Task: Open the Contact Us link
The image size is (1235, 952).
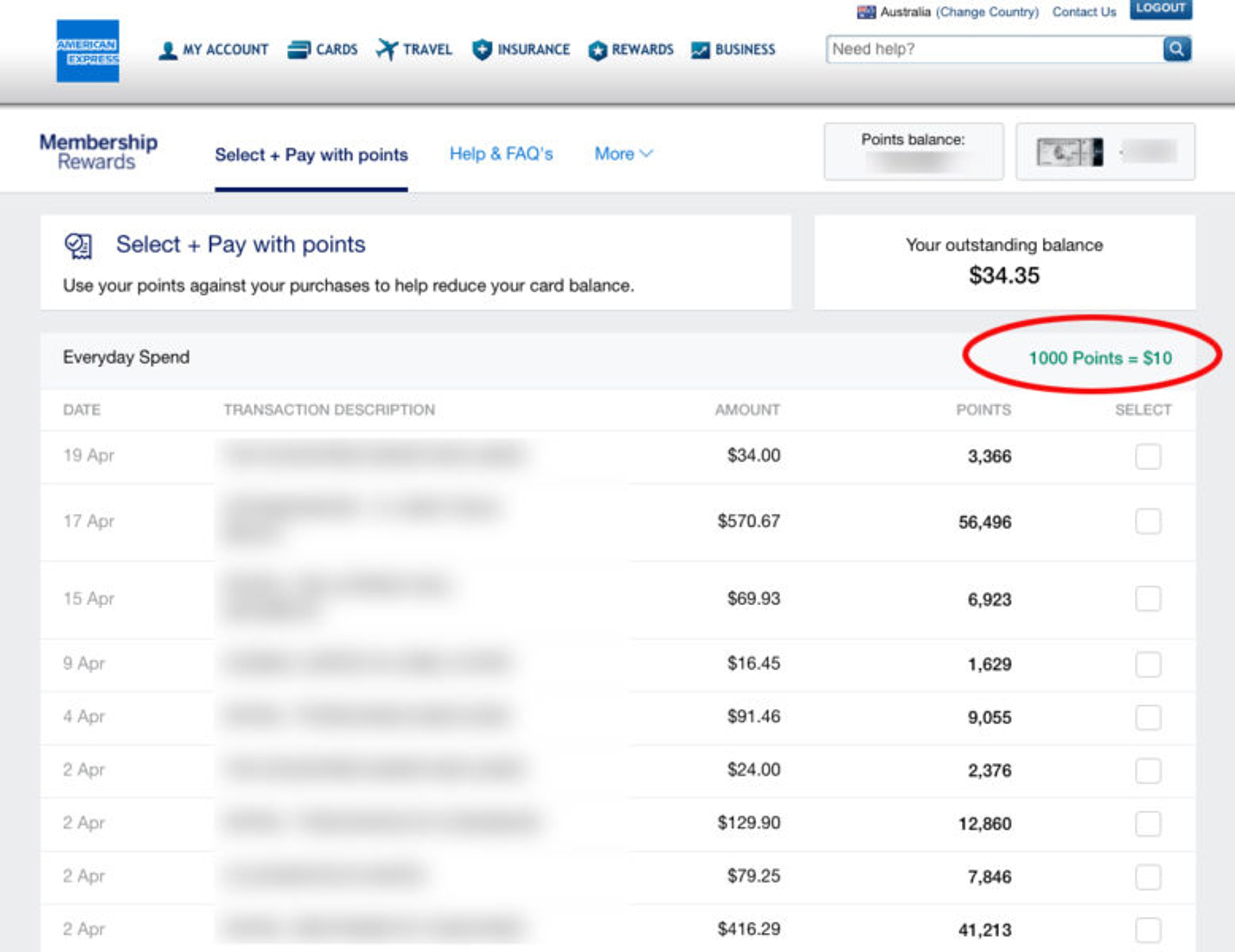Action: click(x=1084, y=12)
